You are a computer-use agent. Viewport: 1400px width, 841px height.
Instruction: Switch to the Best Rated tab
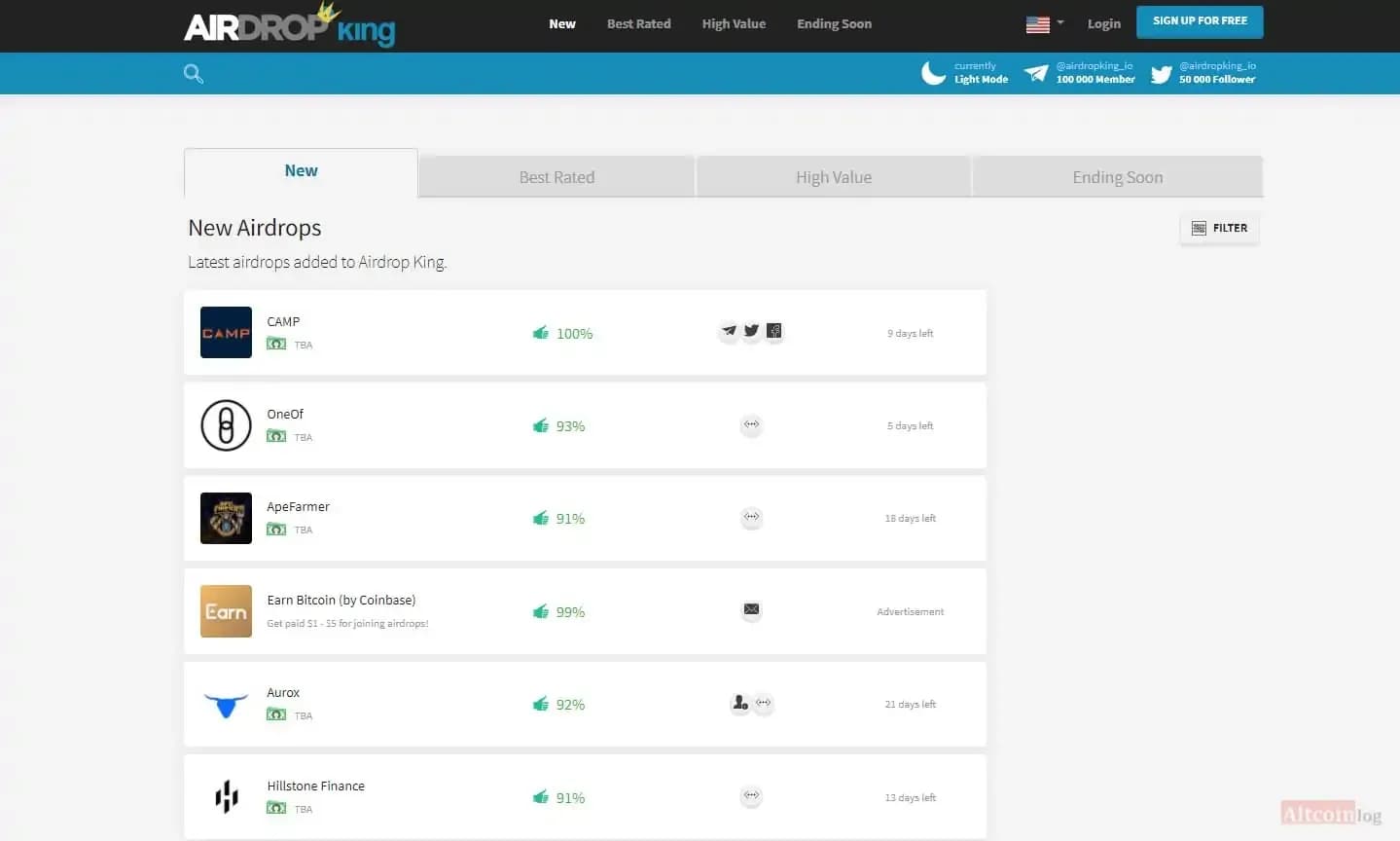pyautogui.click(x=556, y=177)
